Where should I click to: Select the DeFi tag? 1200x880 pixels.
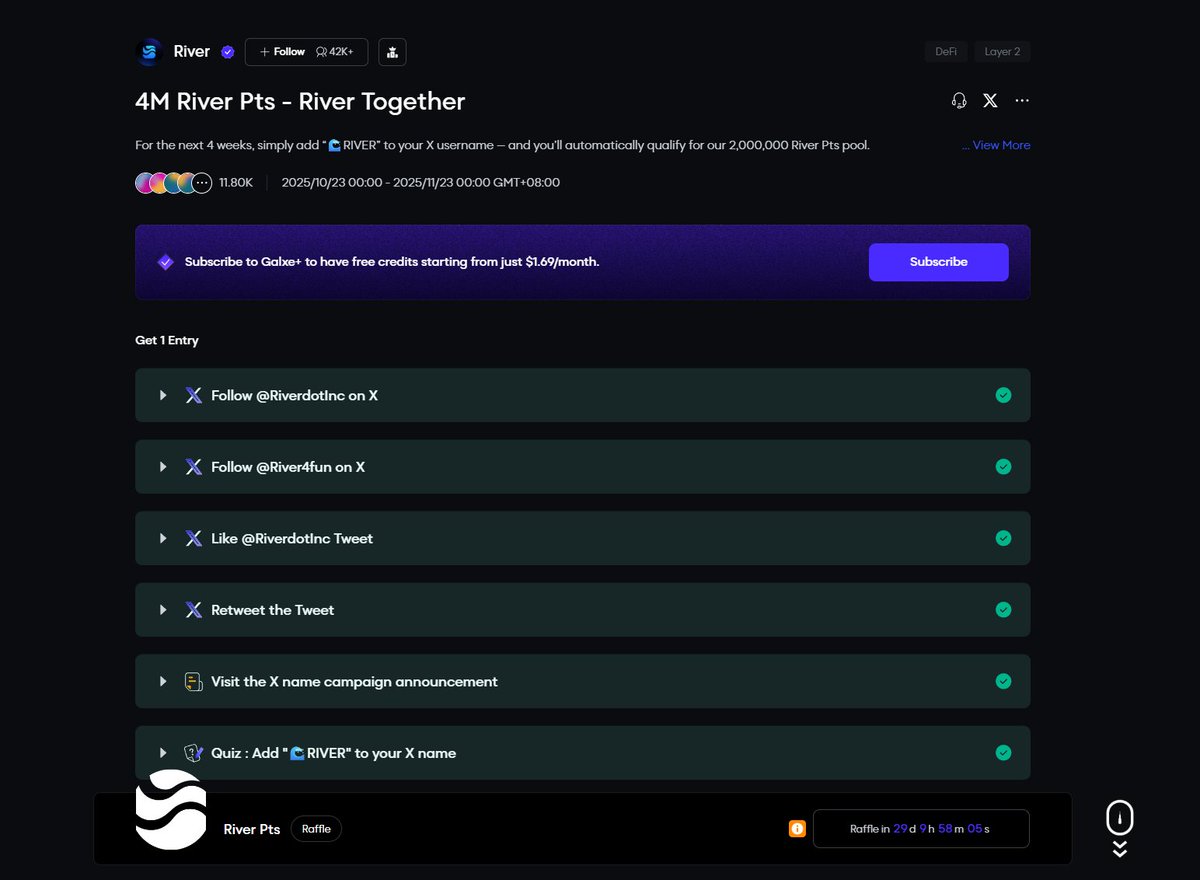pyautogui.click(x=946, y=52)
